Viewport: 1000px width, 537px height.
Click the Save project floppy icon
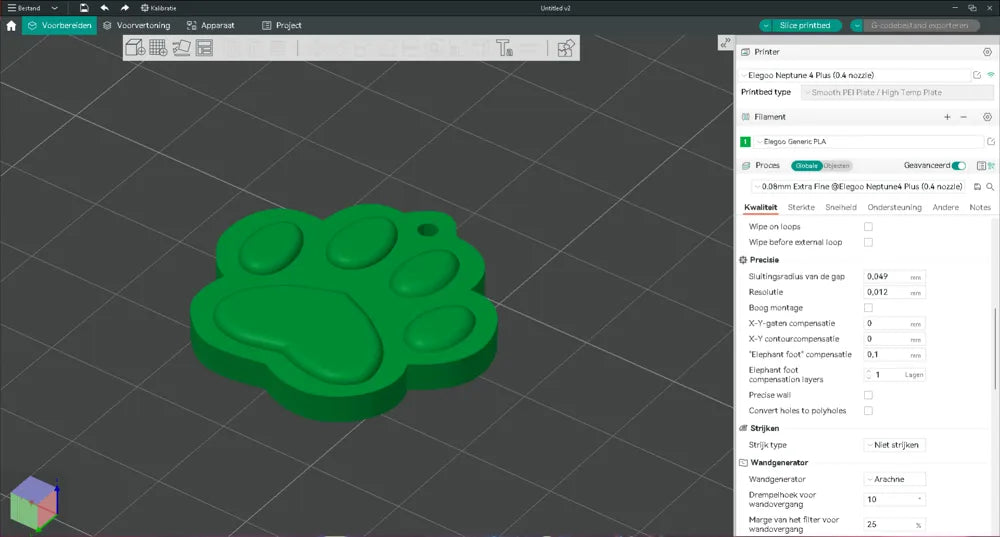[x=84, y=7]
